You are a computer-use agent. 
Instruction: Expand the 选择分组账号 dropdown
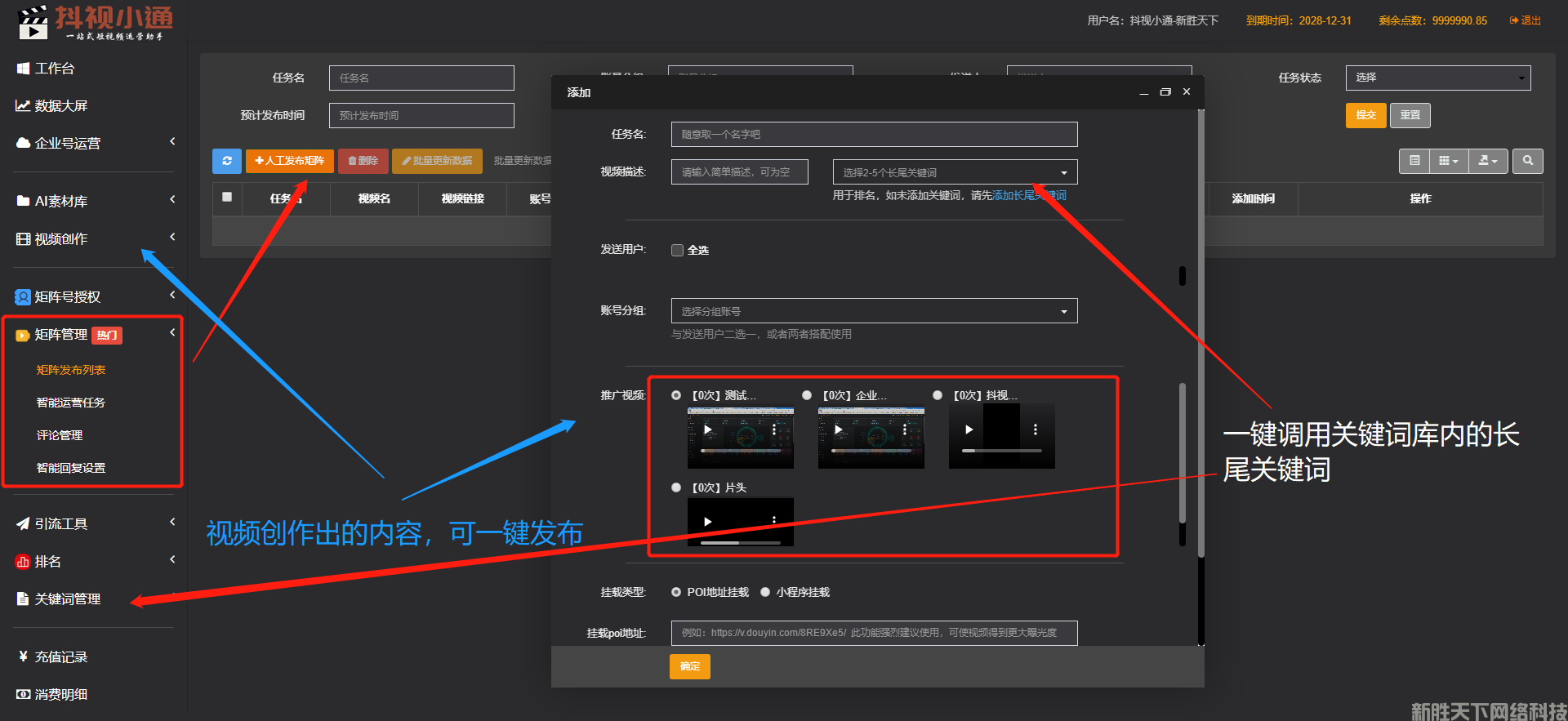[874, 311]
